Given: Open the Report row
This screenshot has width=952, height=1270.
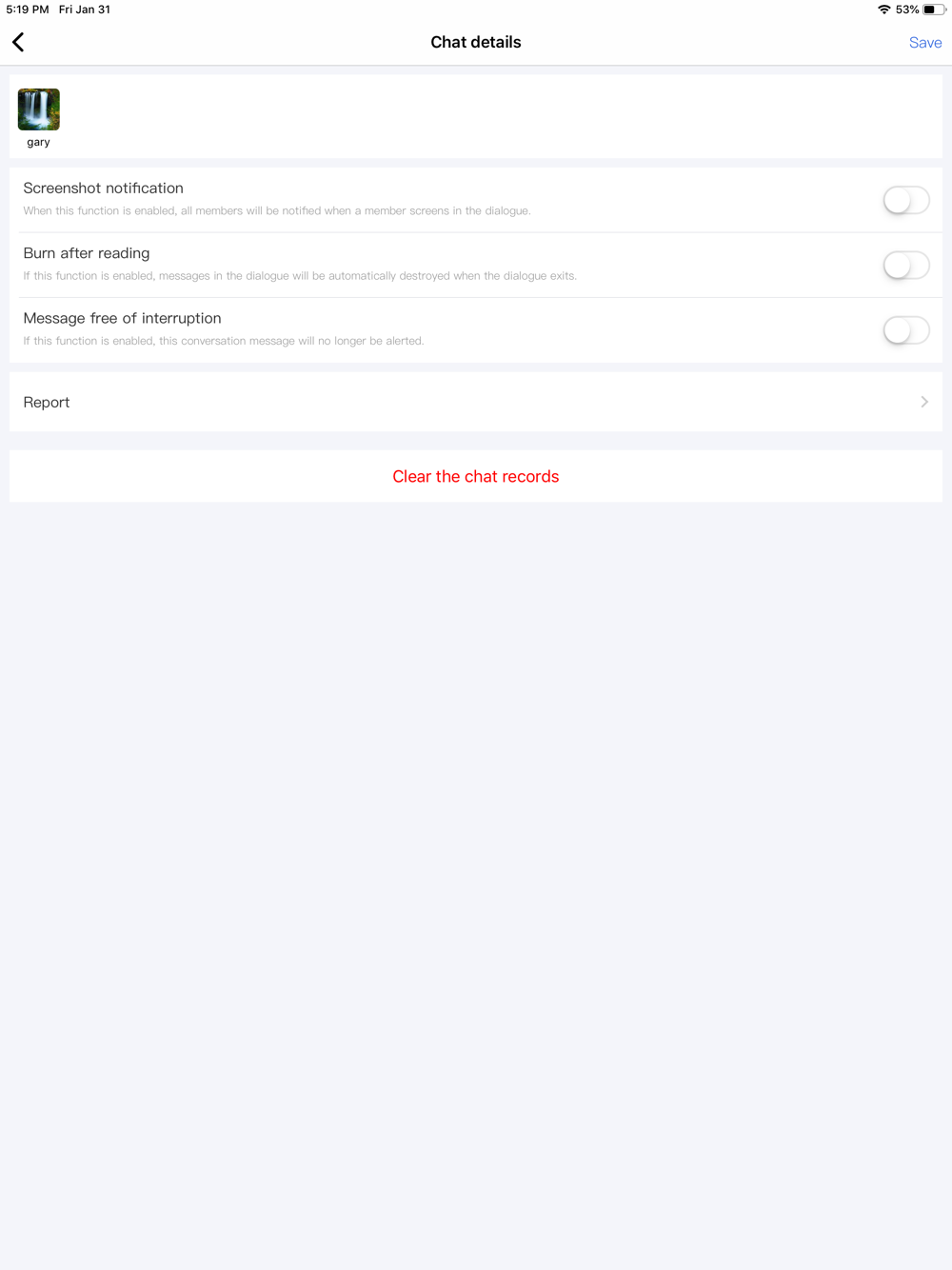Looking at the screenshot, I should coord(476,402).
